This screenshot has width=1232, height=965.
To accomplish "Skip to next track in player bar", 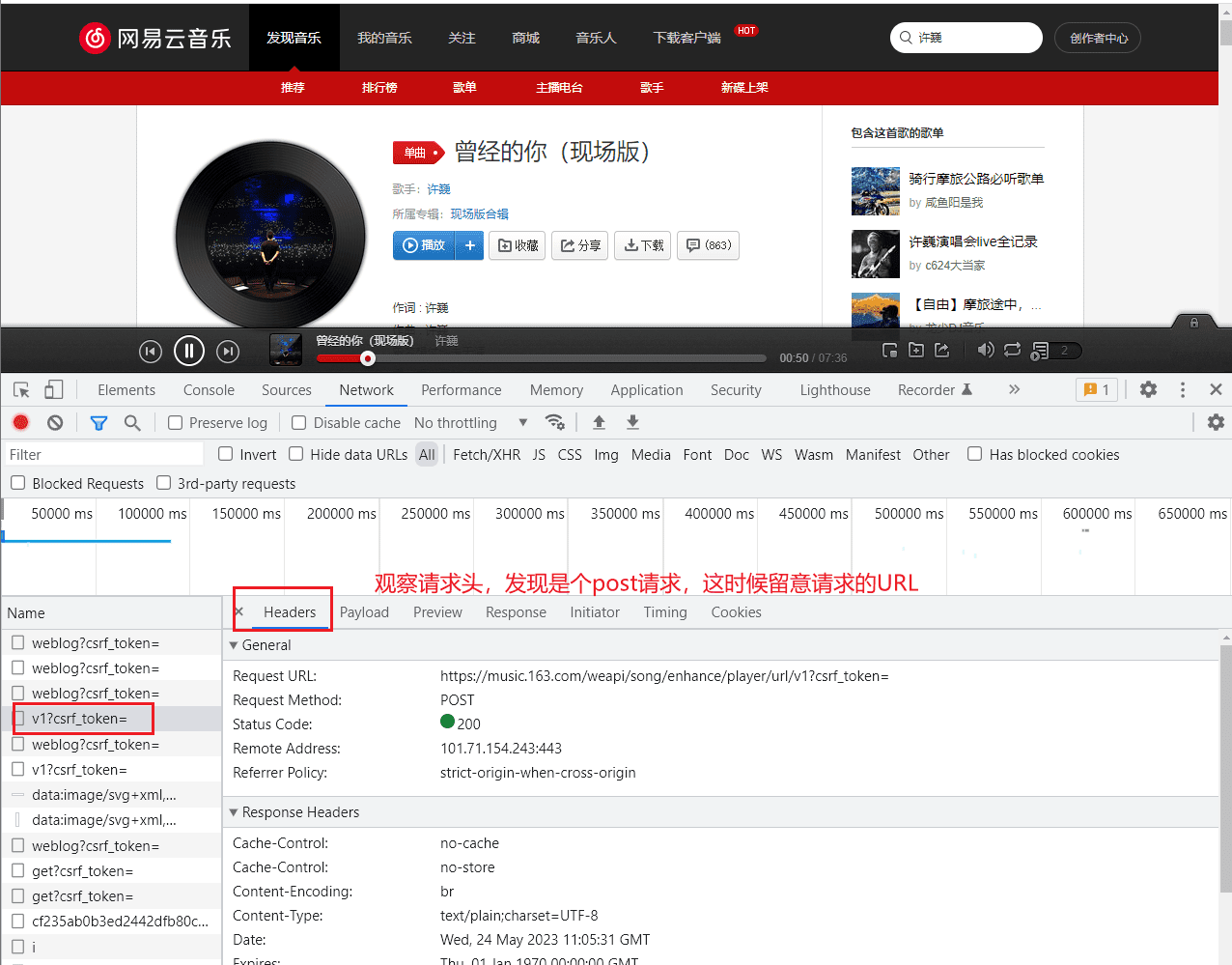I will [228, 352].
